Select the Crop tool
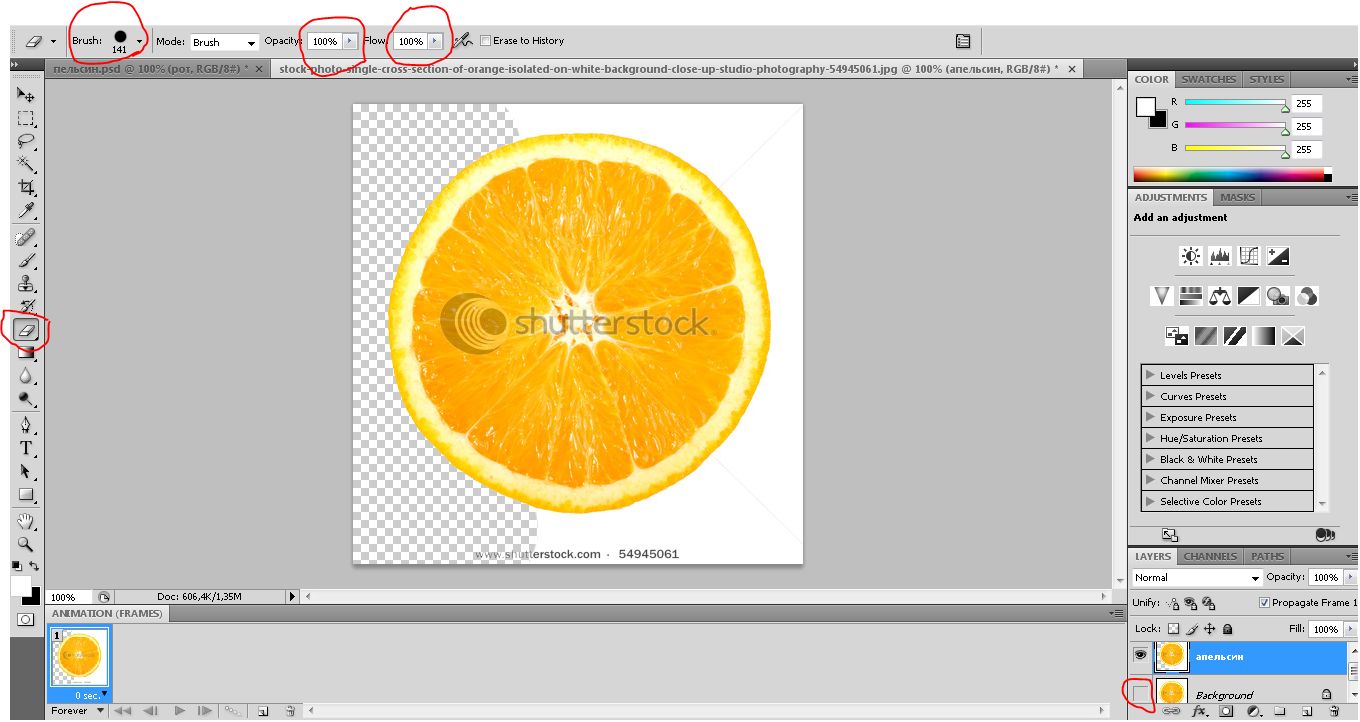The width and height of the screenshot is (1360, 722). click(26, 187)
